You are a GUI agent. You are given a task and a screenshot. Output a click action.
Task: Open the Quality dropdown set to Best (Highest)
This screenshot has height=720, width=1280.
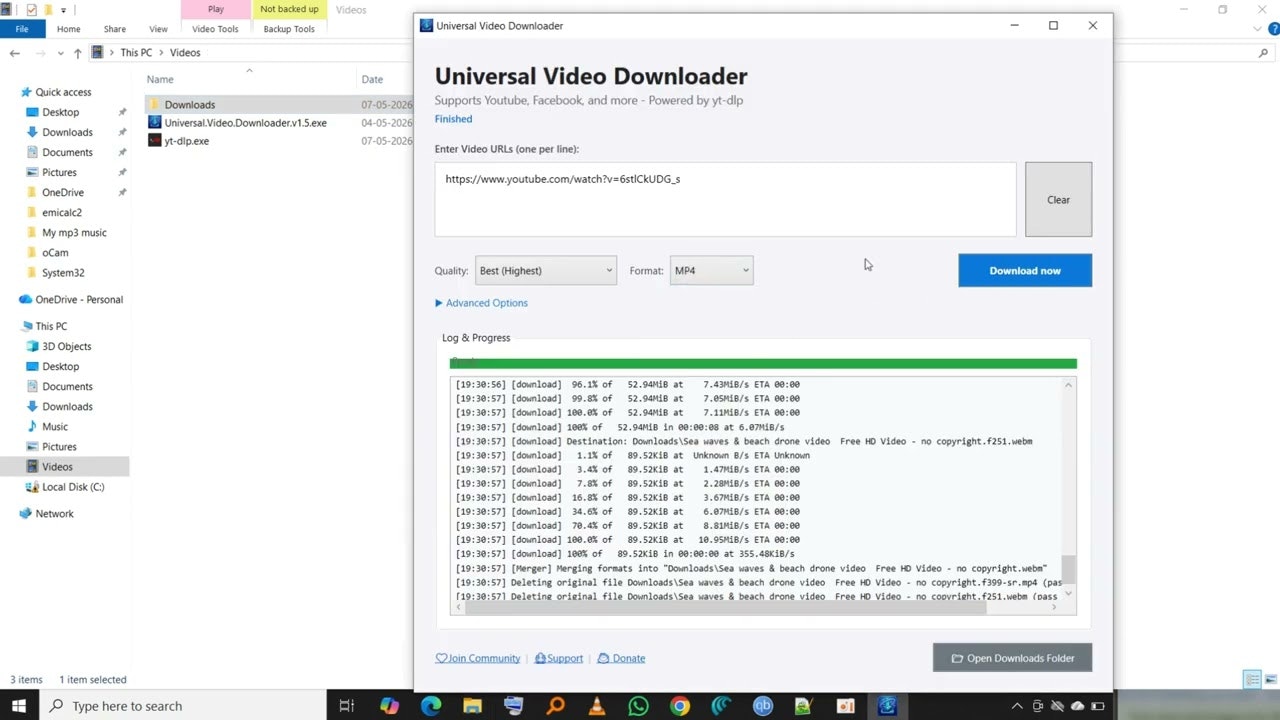pos(546,270)
